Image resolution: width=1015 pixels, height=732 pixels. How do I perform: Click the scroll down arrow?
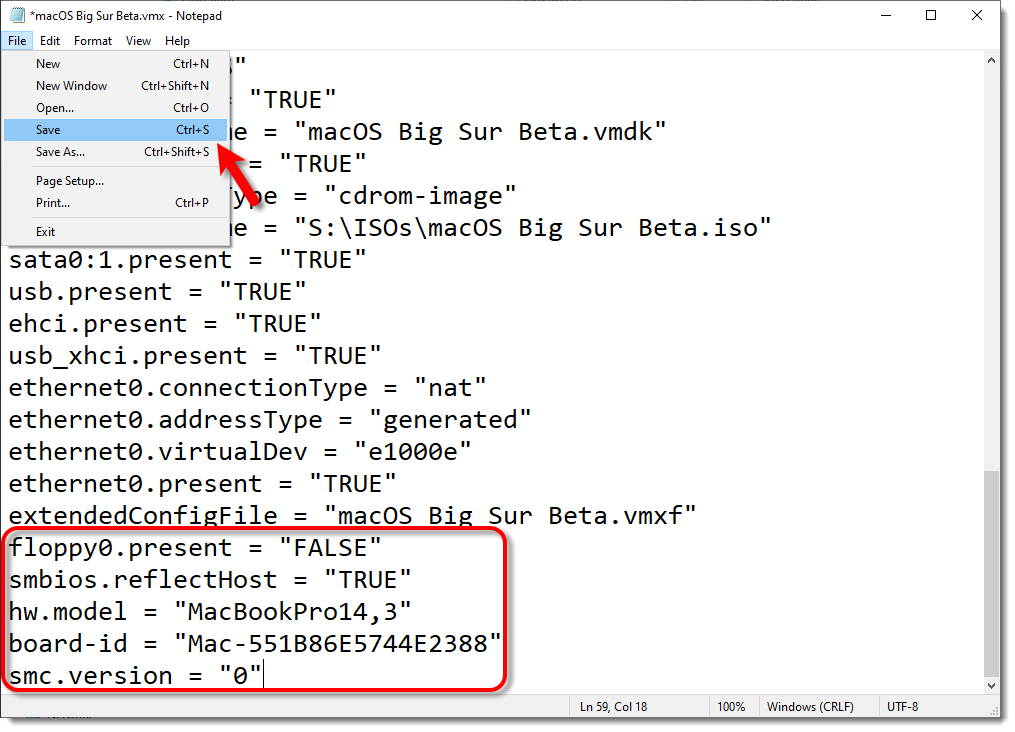coord(991,686)
